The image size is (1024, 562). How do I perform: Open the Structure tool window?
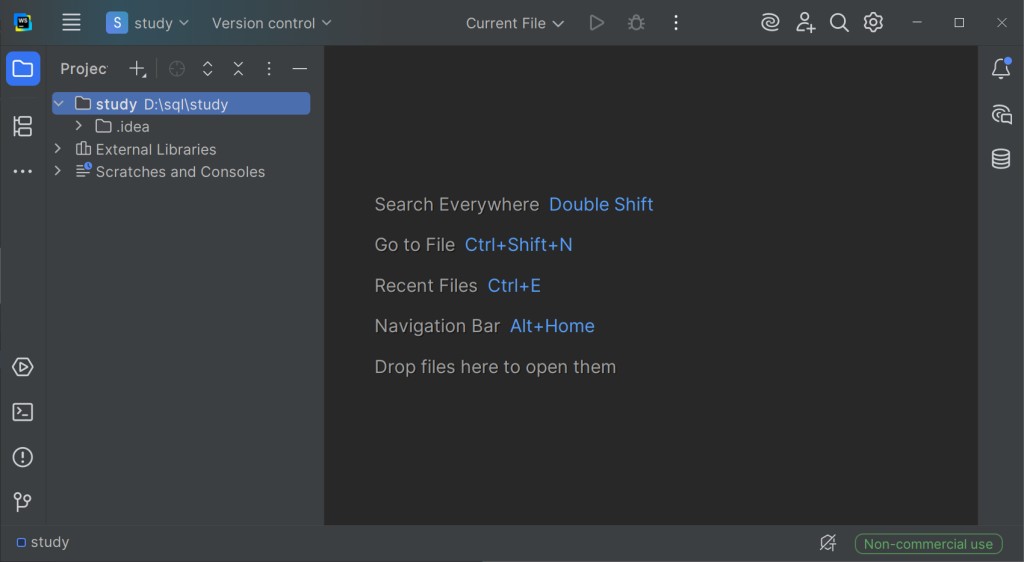pyautogui.click(x=22, y=126)
